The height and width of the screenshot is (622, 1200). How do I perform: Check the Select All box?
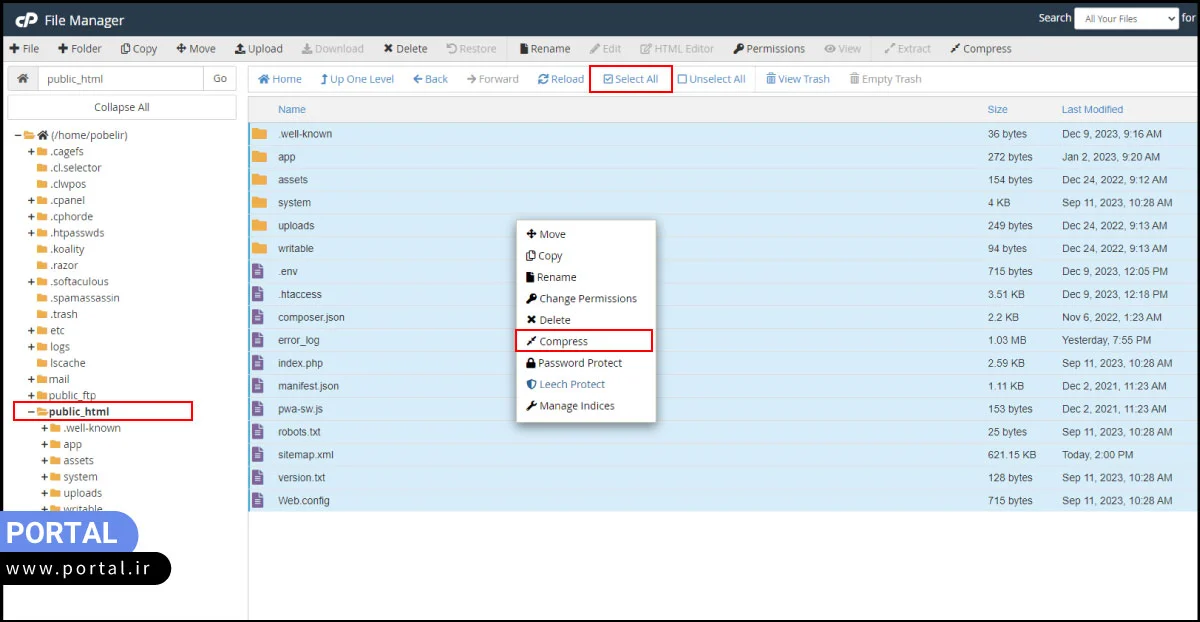click(x=608, y=79)
